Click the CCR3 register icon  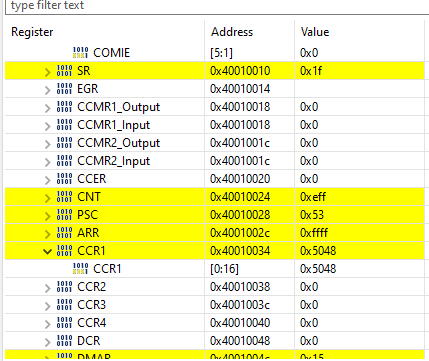pos(64,305)
